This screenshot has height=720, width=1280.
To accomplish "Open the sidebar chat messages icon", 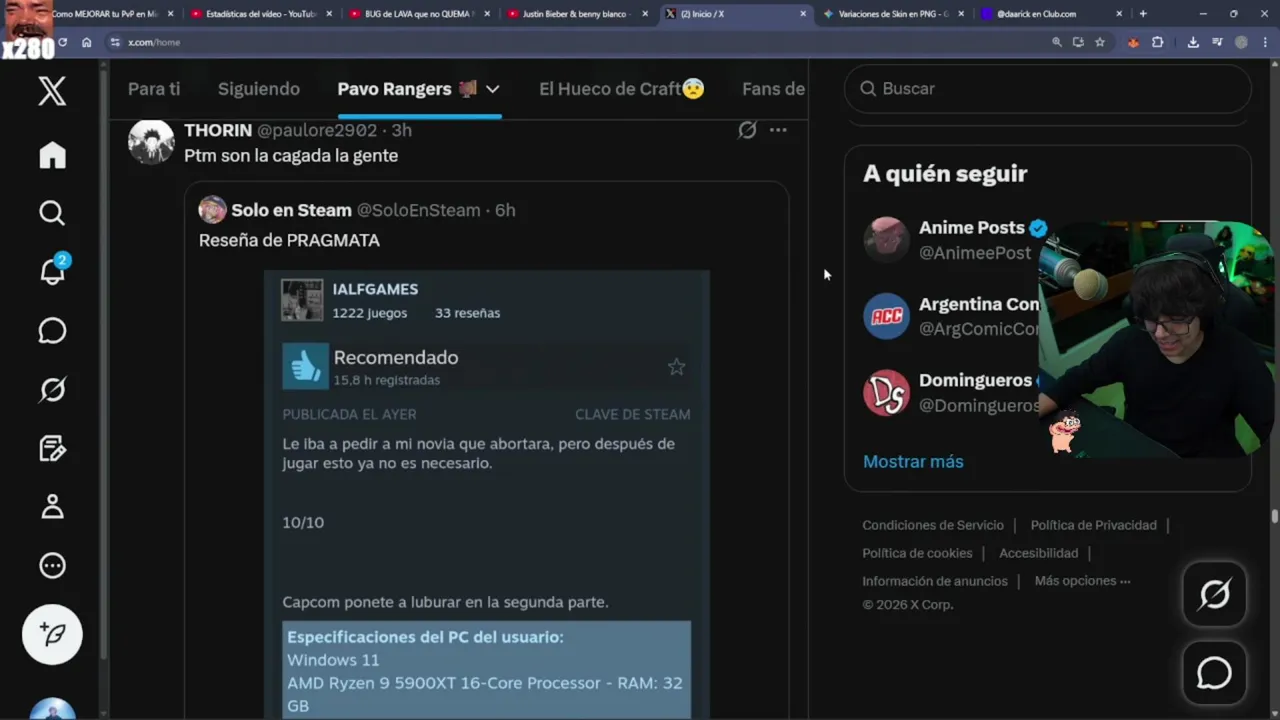I will click(x=52, y=331).
